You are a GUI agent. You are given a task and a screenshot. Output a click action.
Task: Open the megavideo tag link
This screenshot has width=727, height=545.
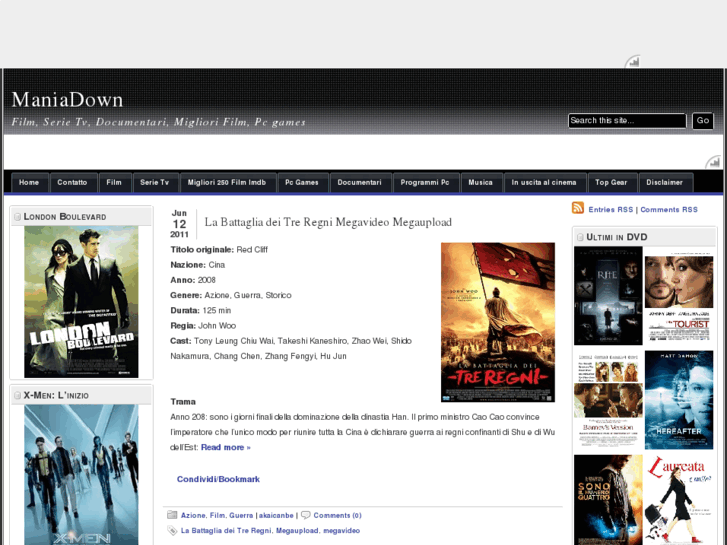click(x=342, y=531)
